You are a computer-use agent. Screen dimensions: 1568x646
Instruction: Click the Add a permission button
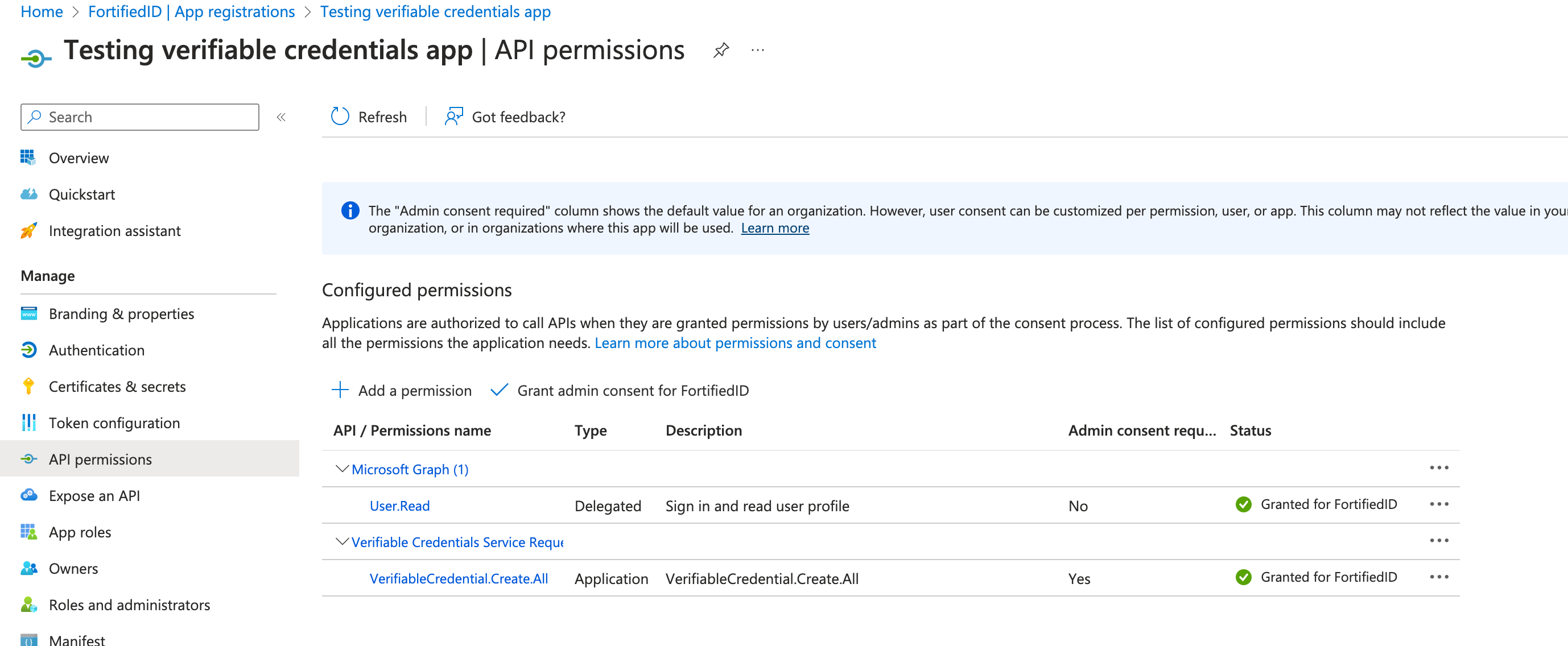402,390
